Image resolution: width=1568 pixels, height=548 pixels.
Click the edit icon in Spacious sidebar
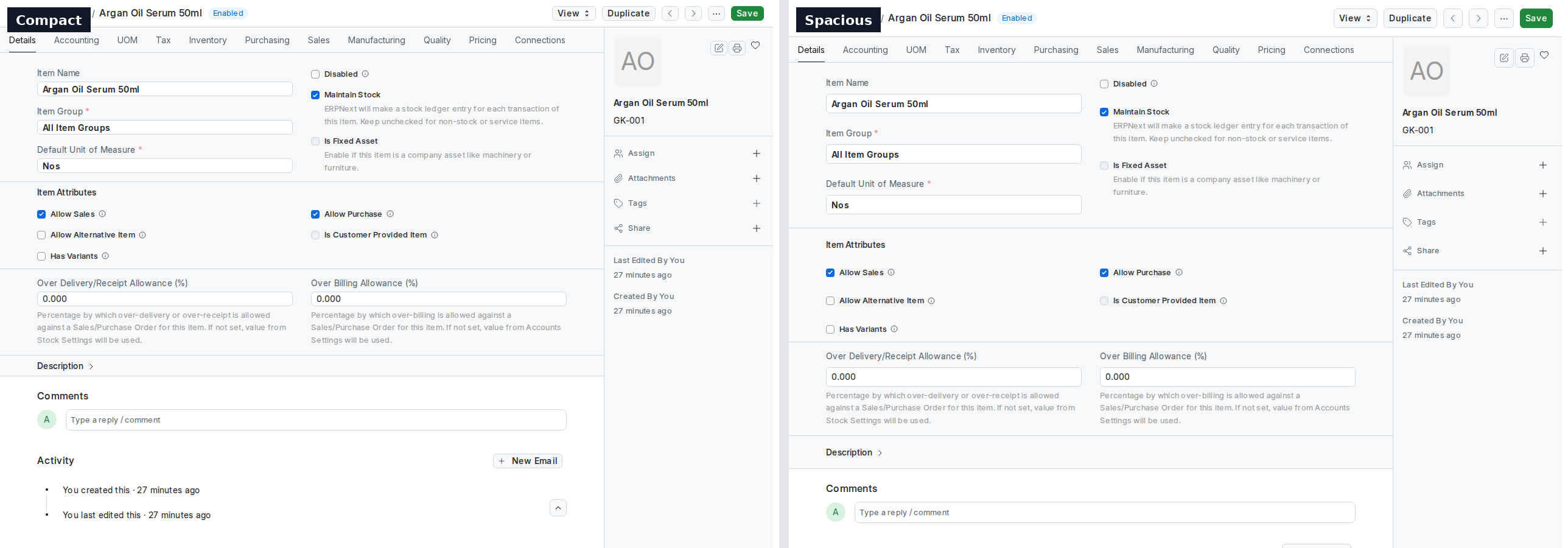point(1504,58)
